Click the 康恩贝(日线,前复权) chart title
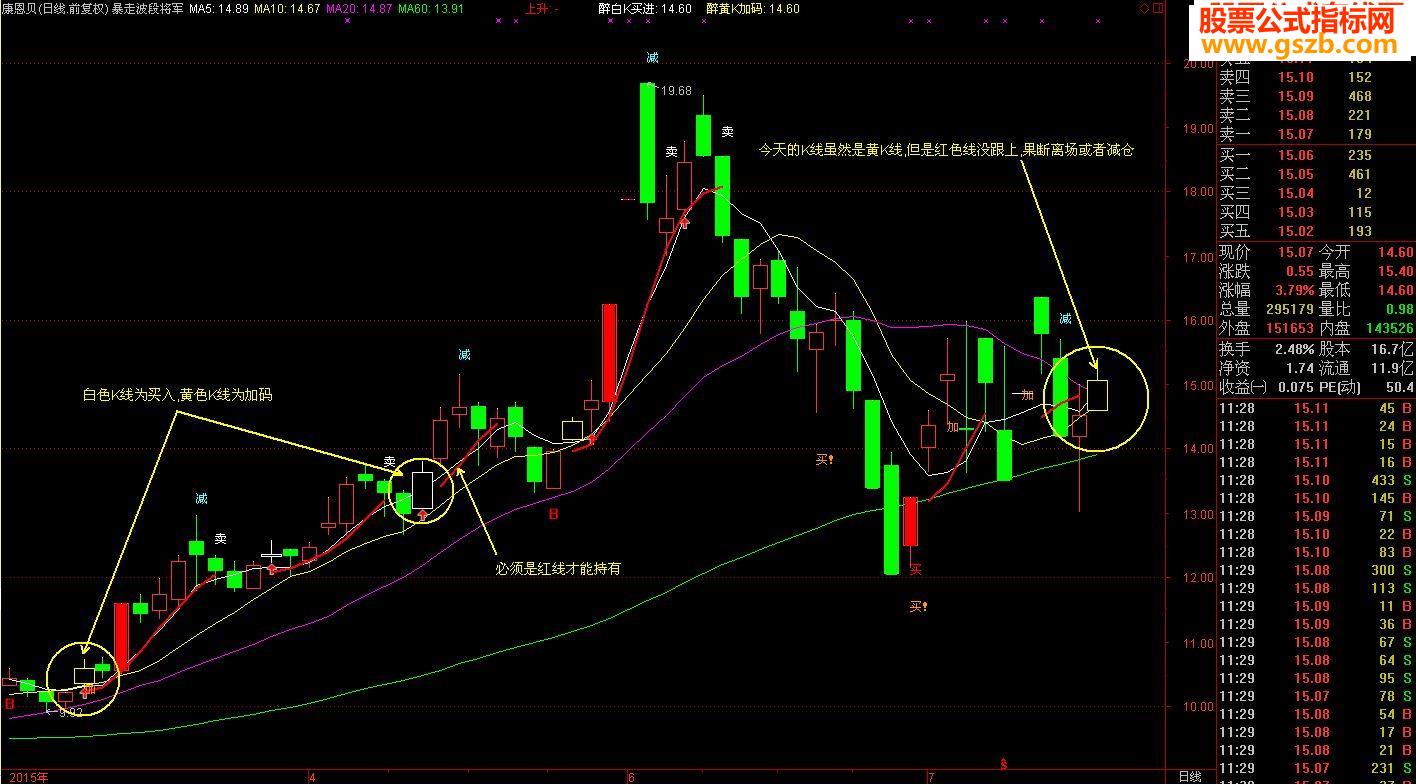The image size is (1416, 784). pyautogui.click(x=54, y=8)
